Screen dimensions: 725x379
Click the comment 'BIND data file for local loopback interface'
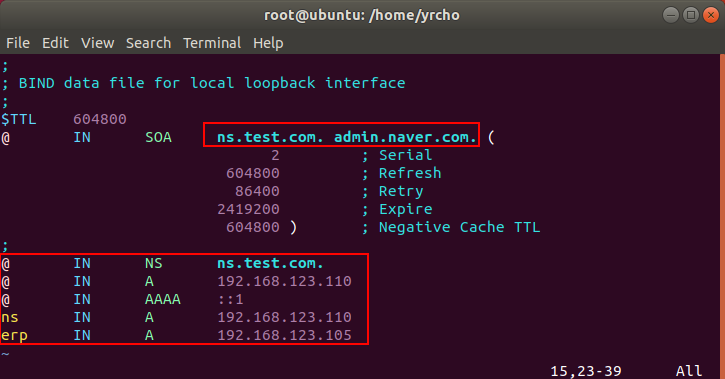211,83
